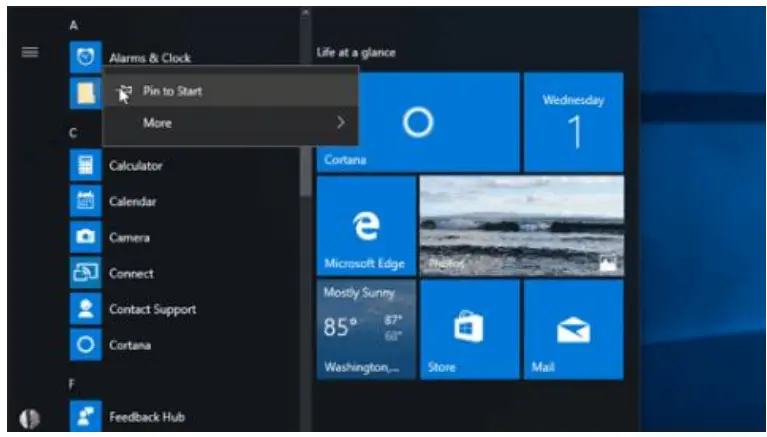Screen dimensions: 767x437
Task: Open the hamburger menu in Start
Action: tap(30, 52)
